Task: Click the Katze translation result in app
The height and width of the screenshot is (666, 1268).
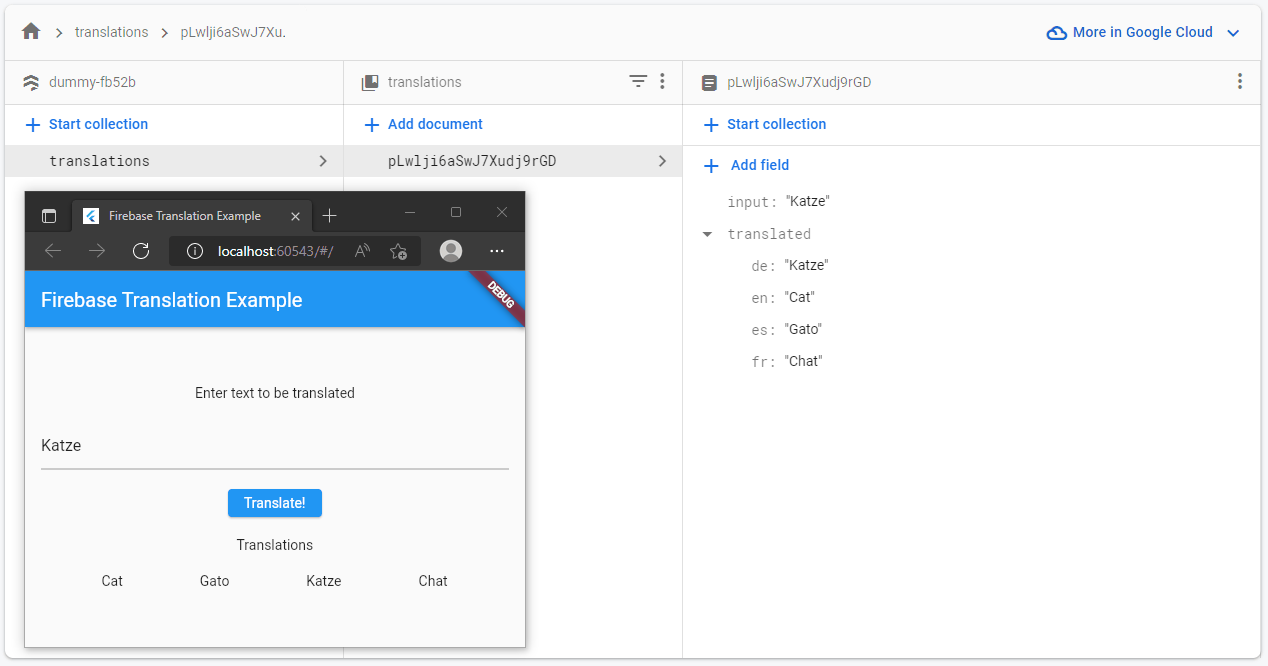Action: (x=324, y=581)
